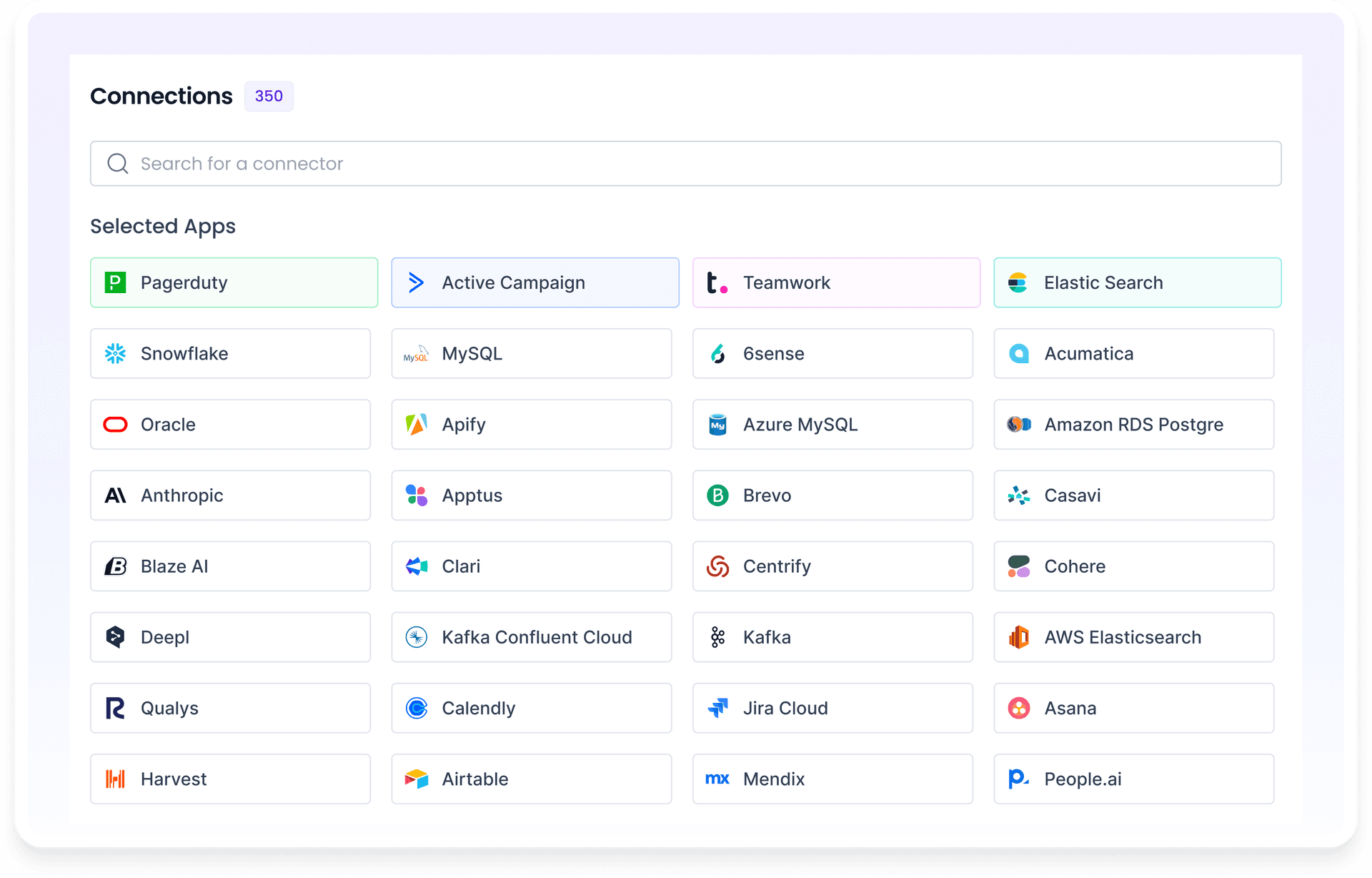Deselect the Teamwork selected app

click(x=836, y=282)
